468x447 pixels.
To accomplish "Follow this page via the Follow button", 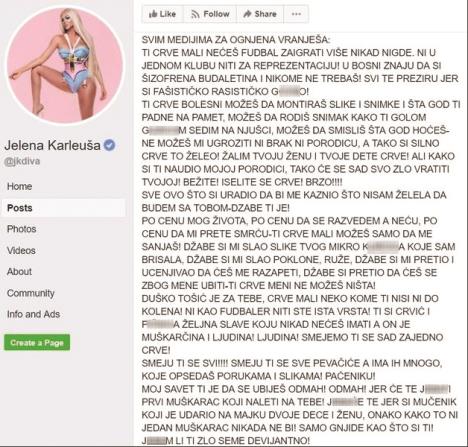I will pyautogui.click(x=210, y=14).
